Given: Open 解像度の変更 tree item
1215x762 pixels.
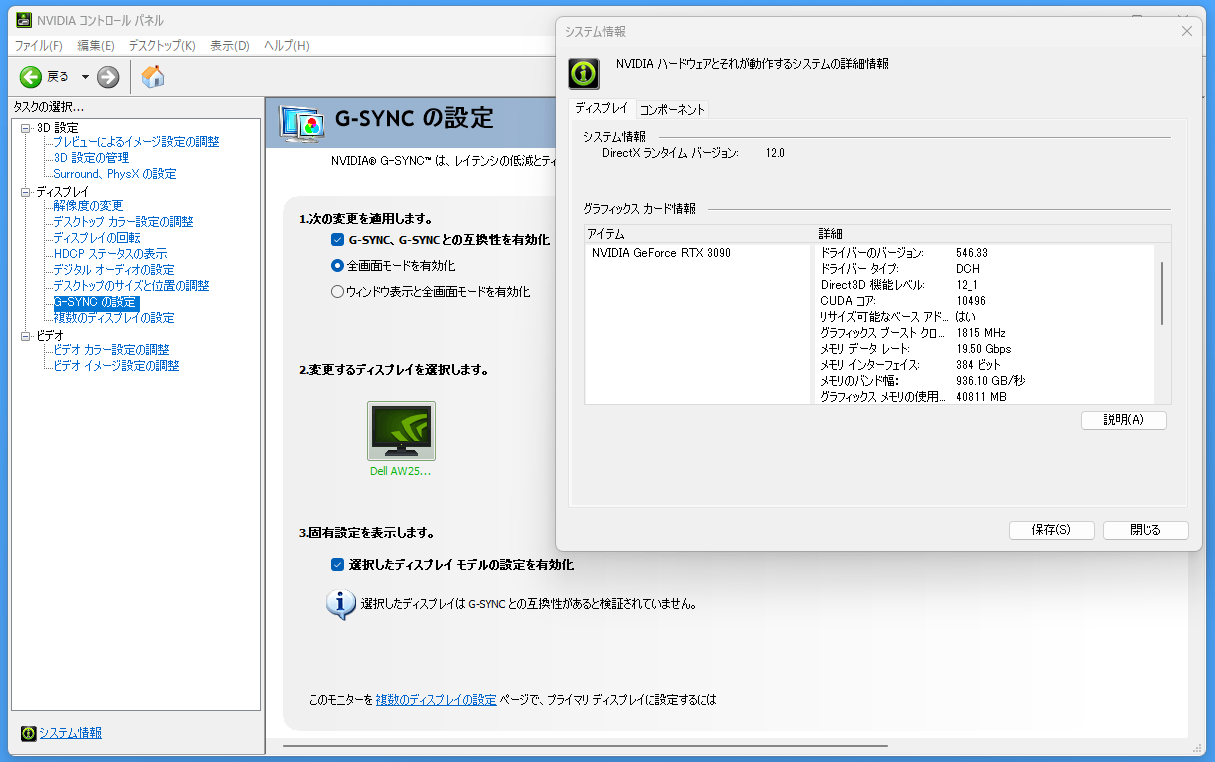Looking at the screenshot, I should [x=88, y=206].
